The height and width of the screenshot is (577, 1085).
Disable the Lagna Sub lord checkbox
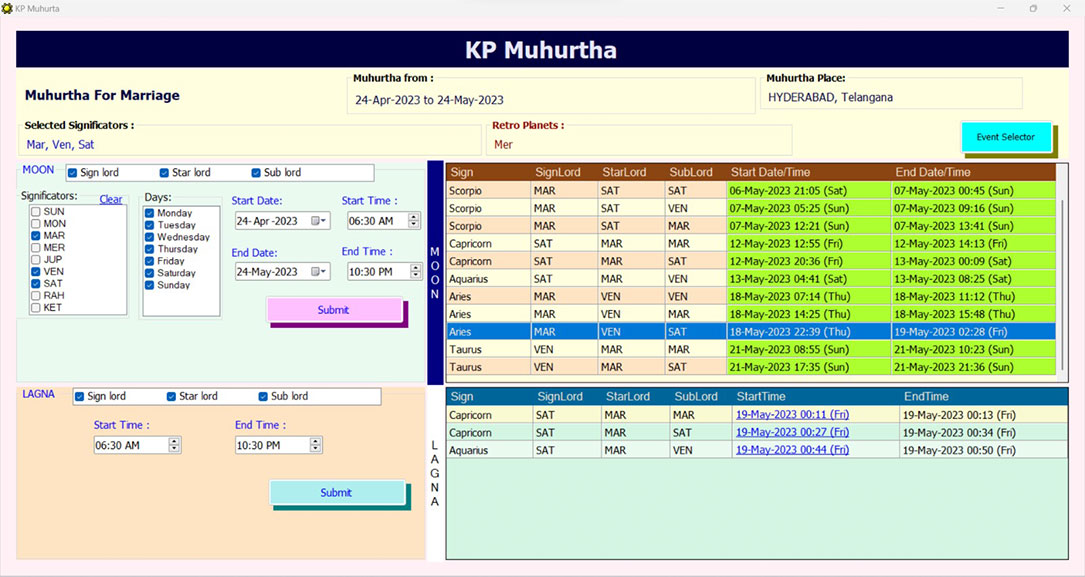coord(264,397)
